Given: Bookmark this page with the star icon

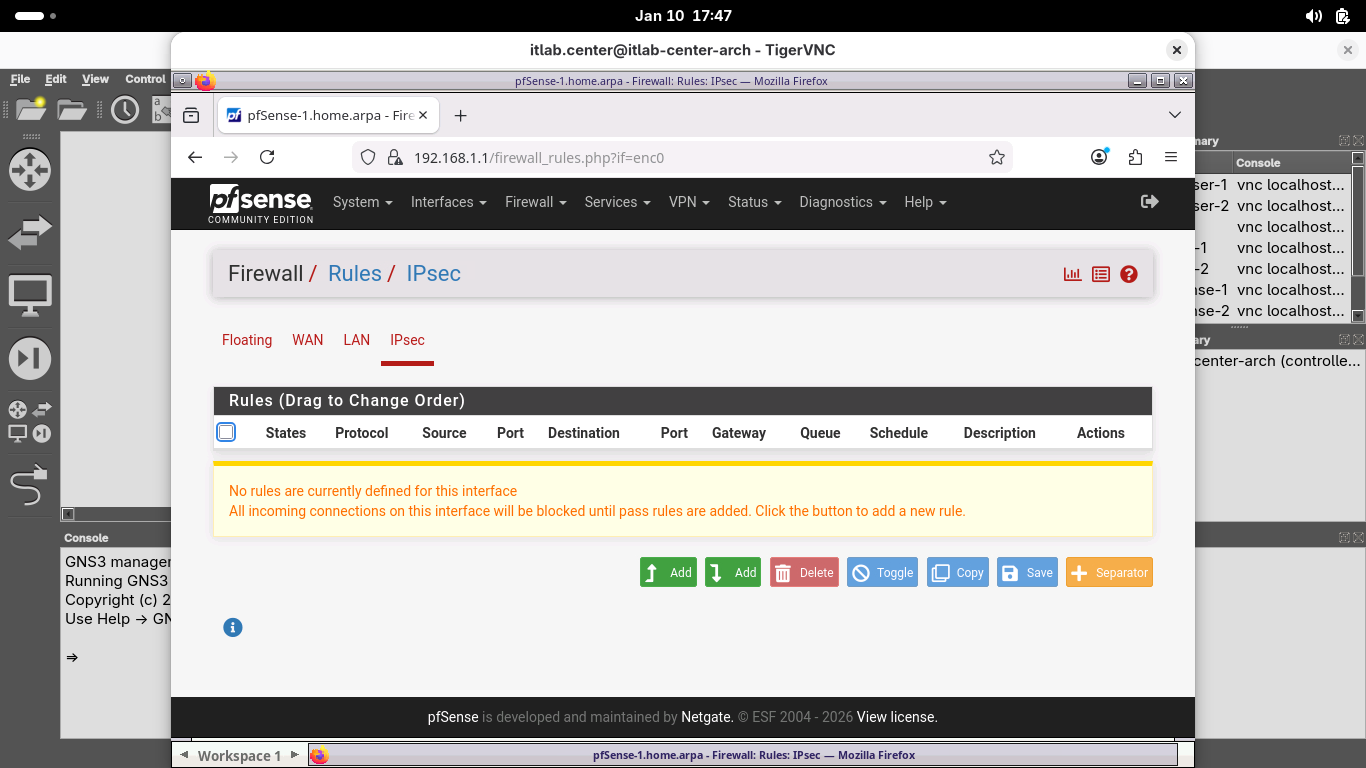Looking at the screenshot, I should (996, 157).
